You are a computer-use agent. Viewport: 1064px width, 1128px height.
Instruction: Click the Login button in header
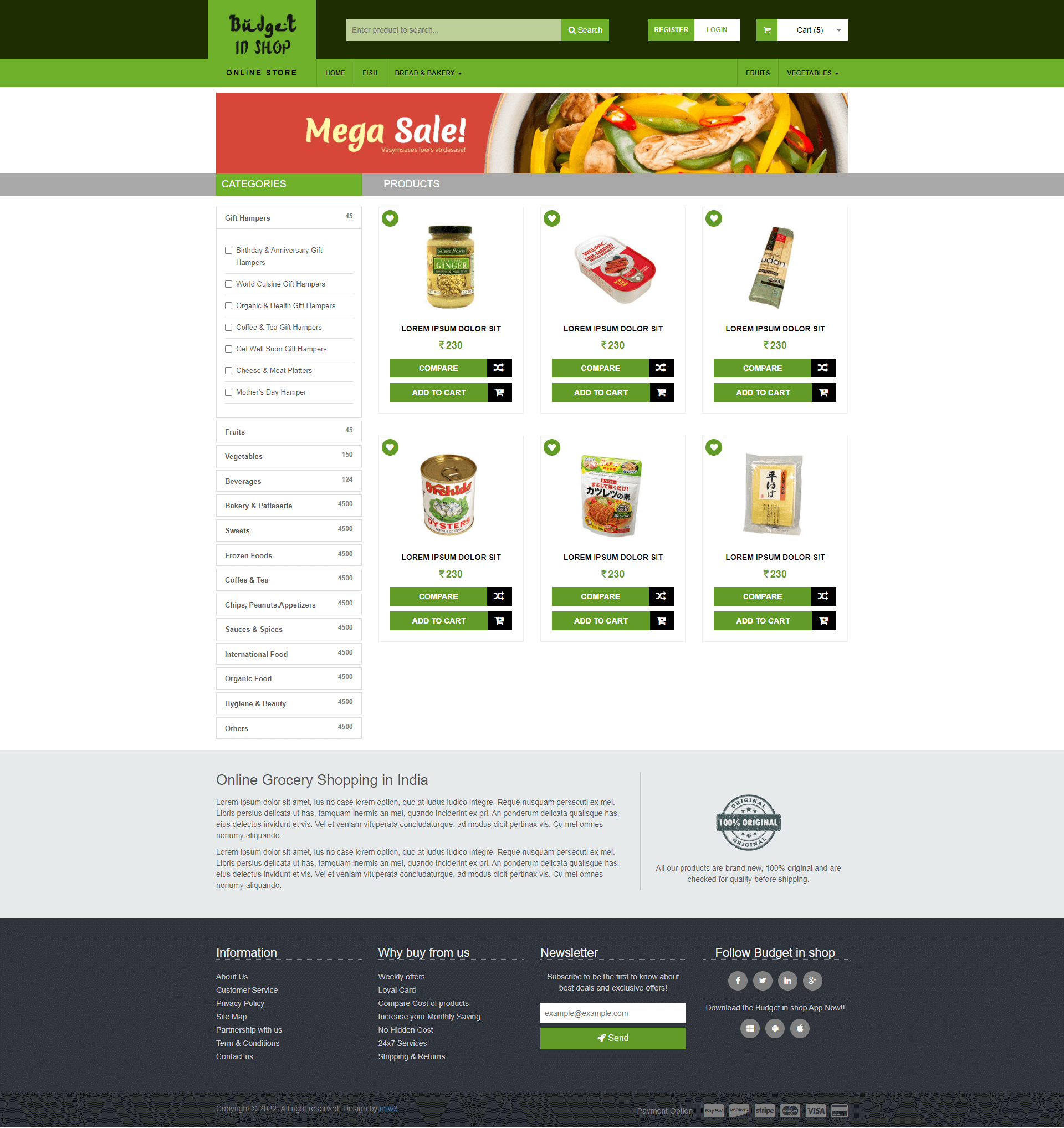[718, 30]
